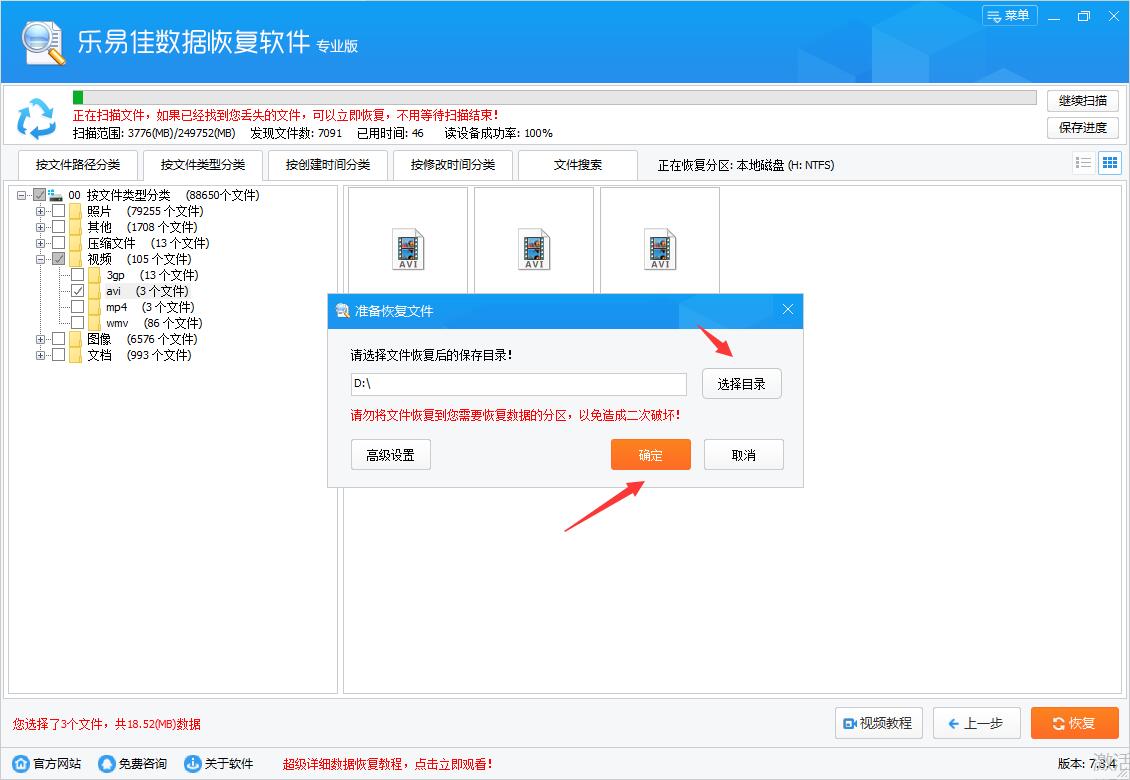Click the 官方网站 home icon

21,764
